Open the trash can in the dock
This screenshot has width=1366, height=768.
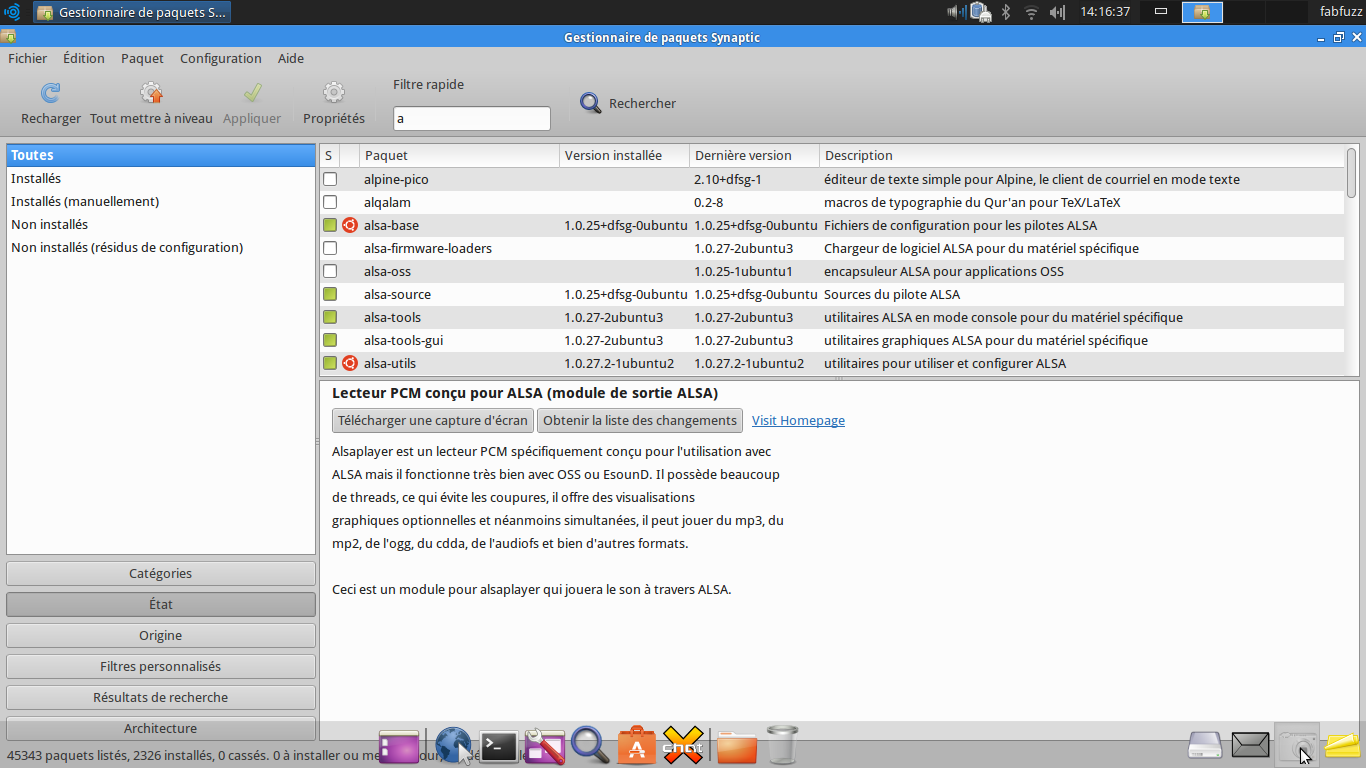(782, 745)
